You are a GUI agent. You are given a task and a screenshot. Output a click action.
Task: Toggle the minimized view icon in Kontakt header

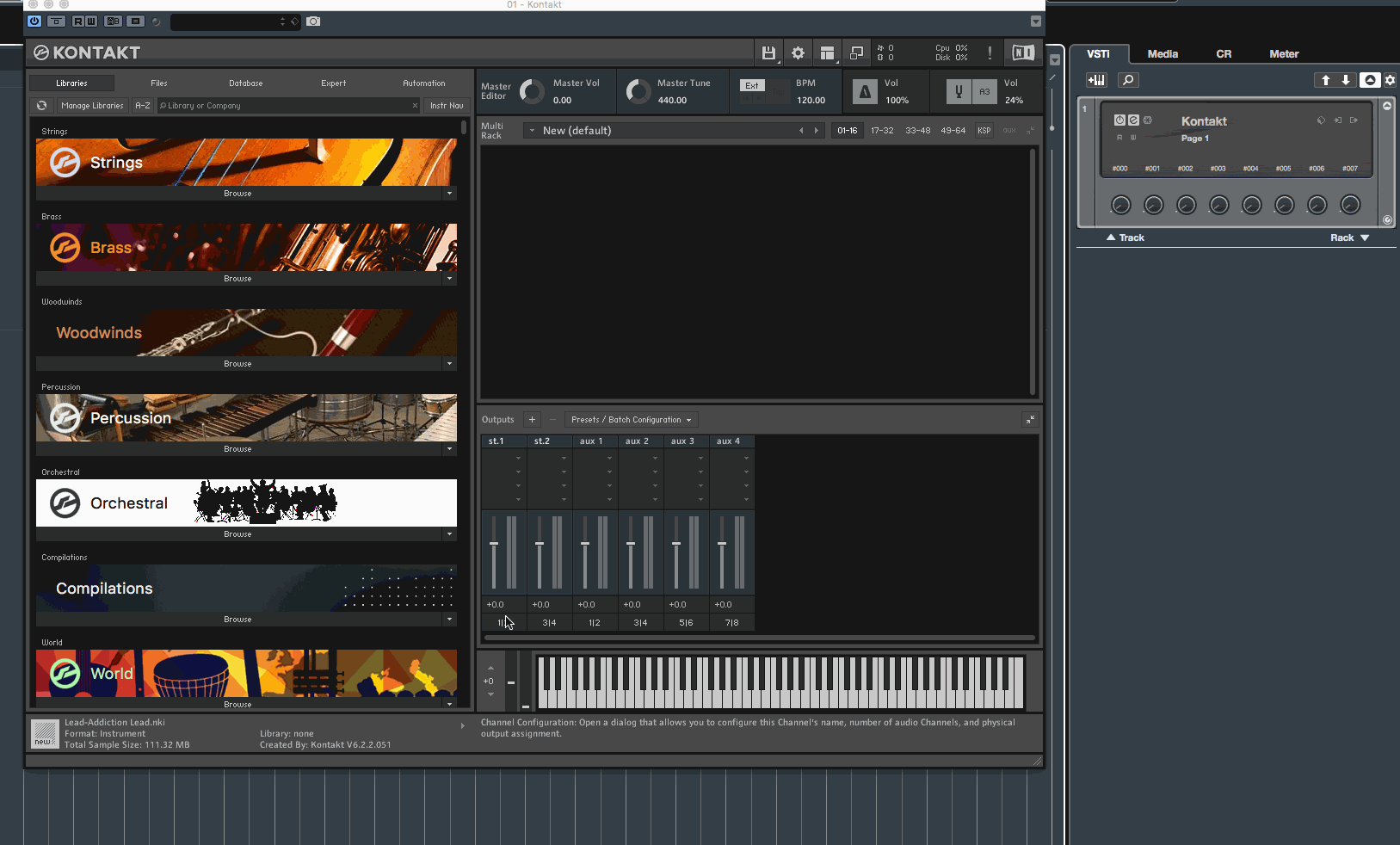coord(856,53)
